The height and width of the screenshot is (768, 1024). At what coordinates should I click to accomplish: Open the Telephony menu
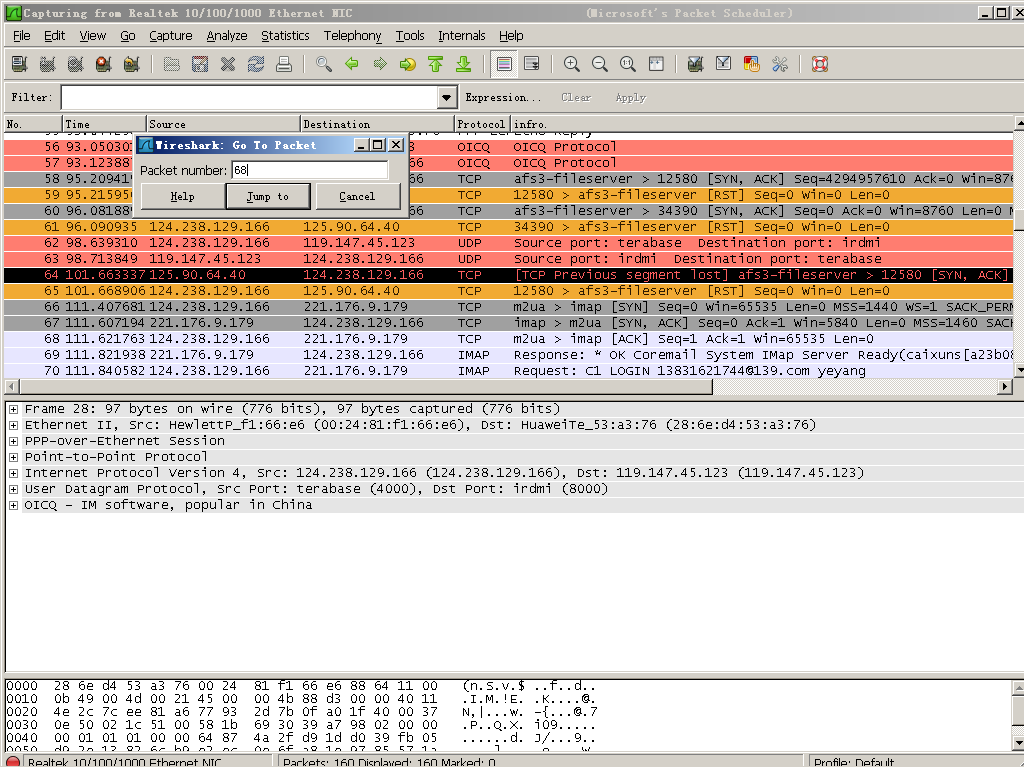pos(352,36)
